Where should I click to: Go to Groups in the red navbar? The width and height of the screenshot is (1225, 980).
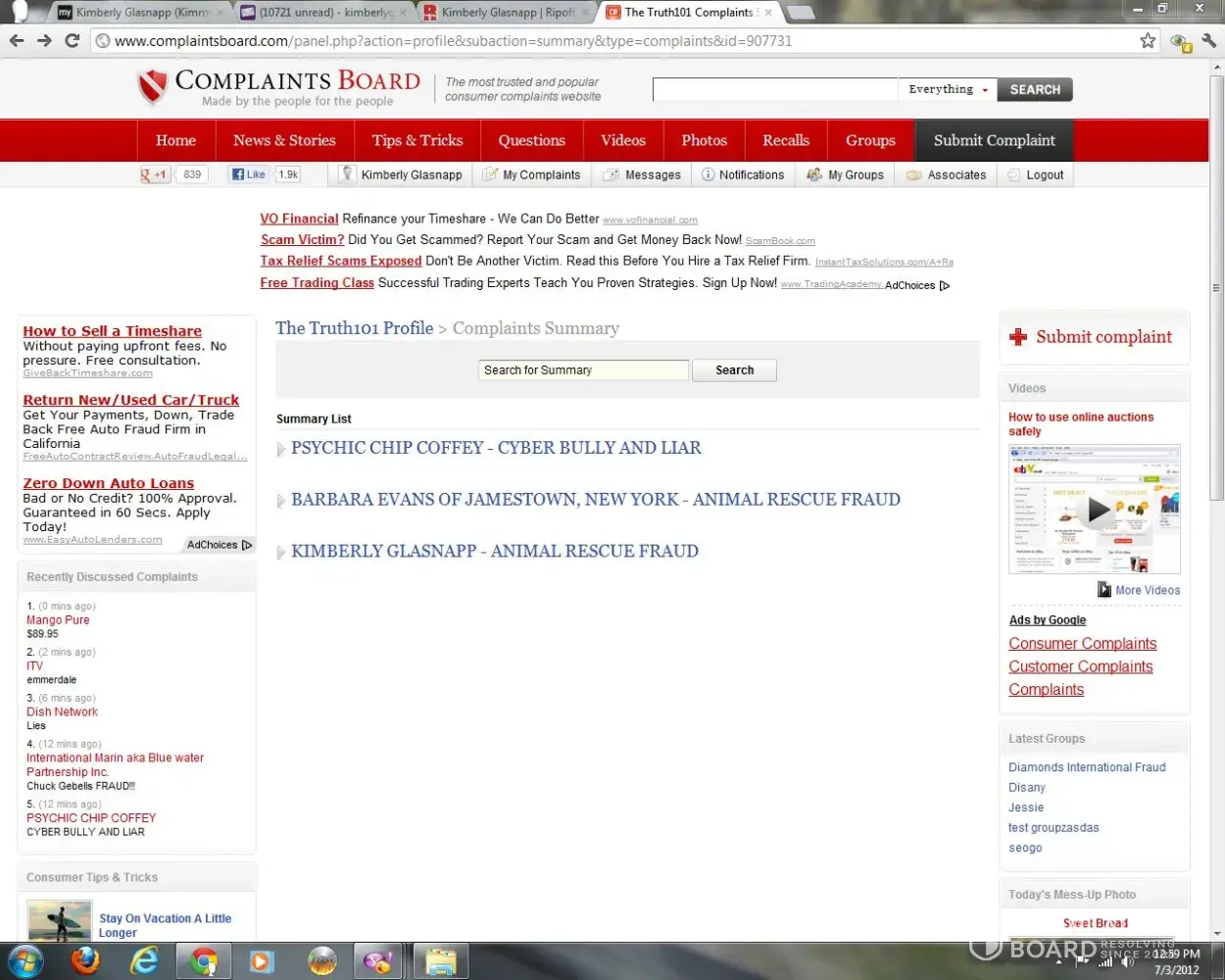pyautogui.click(x=870, y=140)
